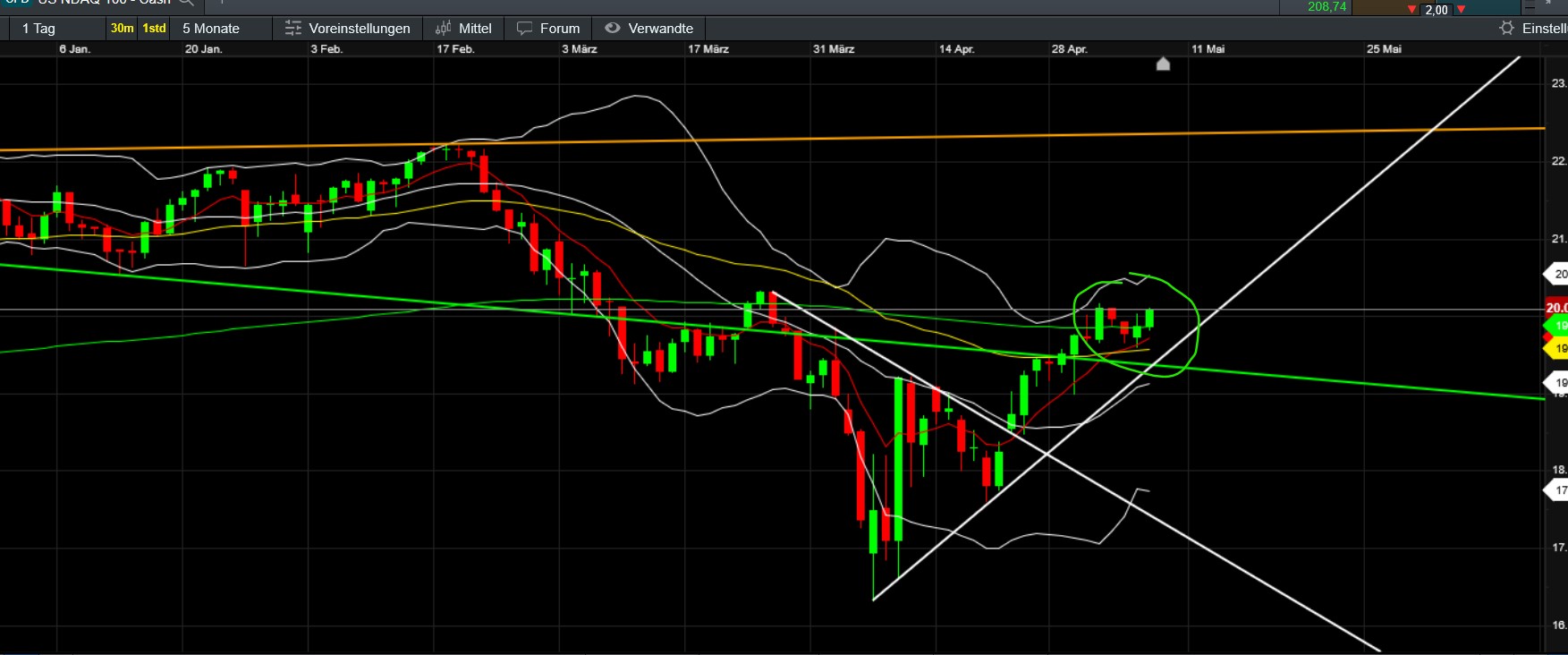
Task: Click the green 208,74 price value
Action: tap(1326, 7)
